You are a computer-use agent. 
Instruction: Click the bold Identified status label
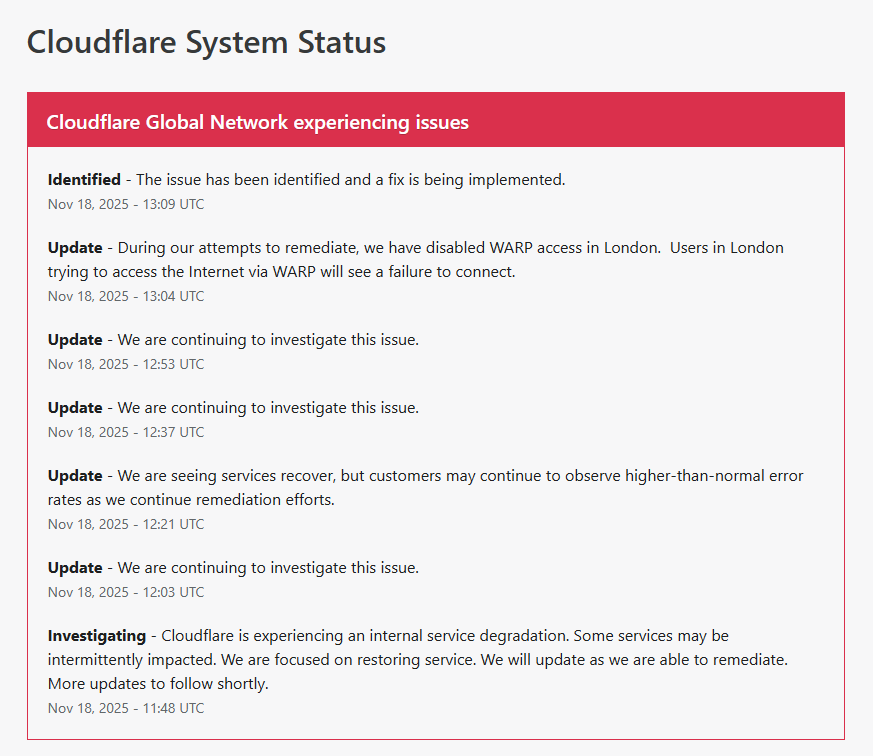tap(84, 180)
